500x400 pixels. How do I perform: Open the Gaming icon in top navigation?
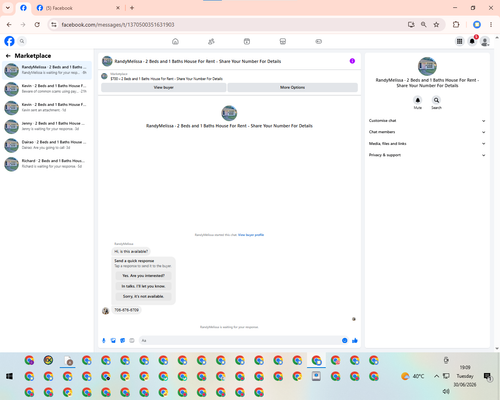pos(318,41)
